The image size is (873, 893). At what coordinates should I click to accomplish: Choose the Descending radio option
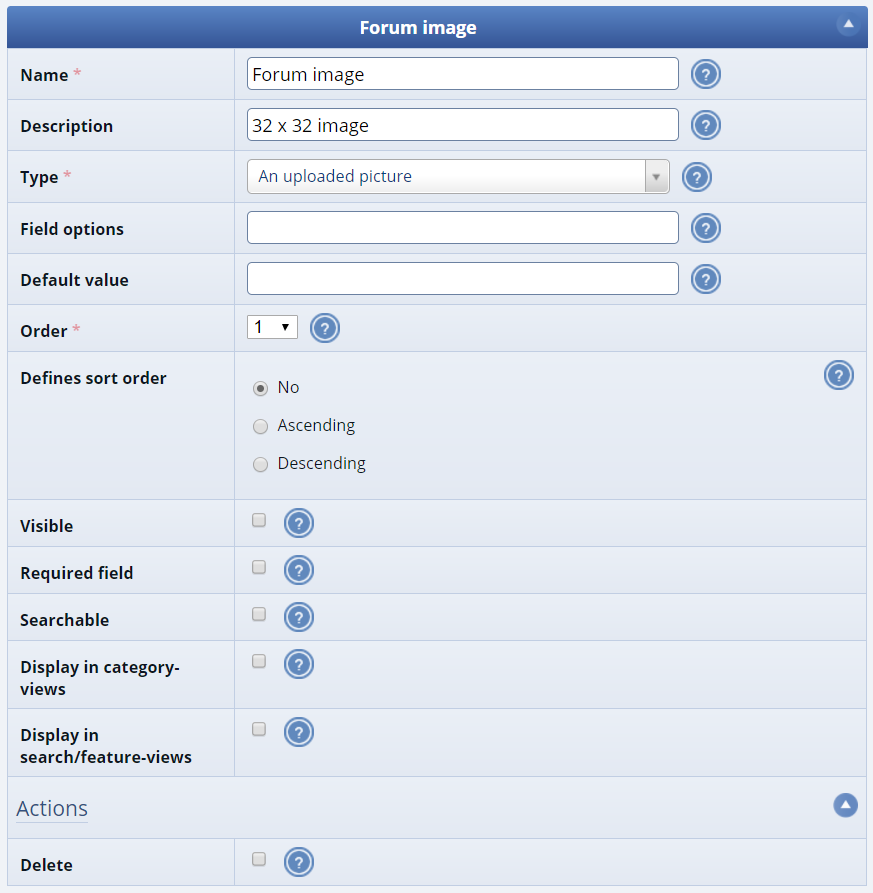[261, 464]
